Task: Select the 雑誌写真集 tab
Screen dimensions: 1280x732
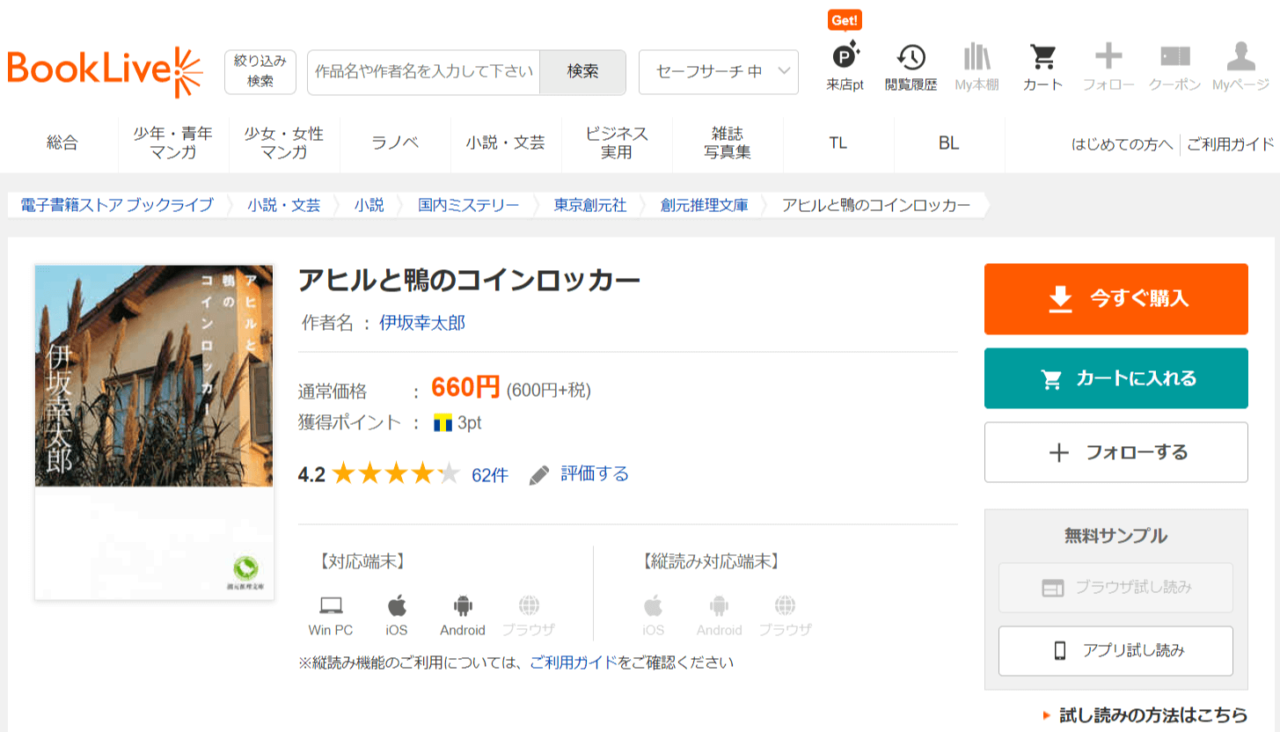Action: click(727, 143)
